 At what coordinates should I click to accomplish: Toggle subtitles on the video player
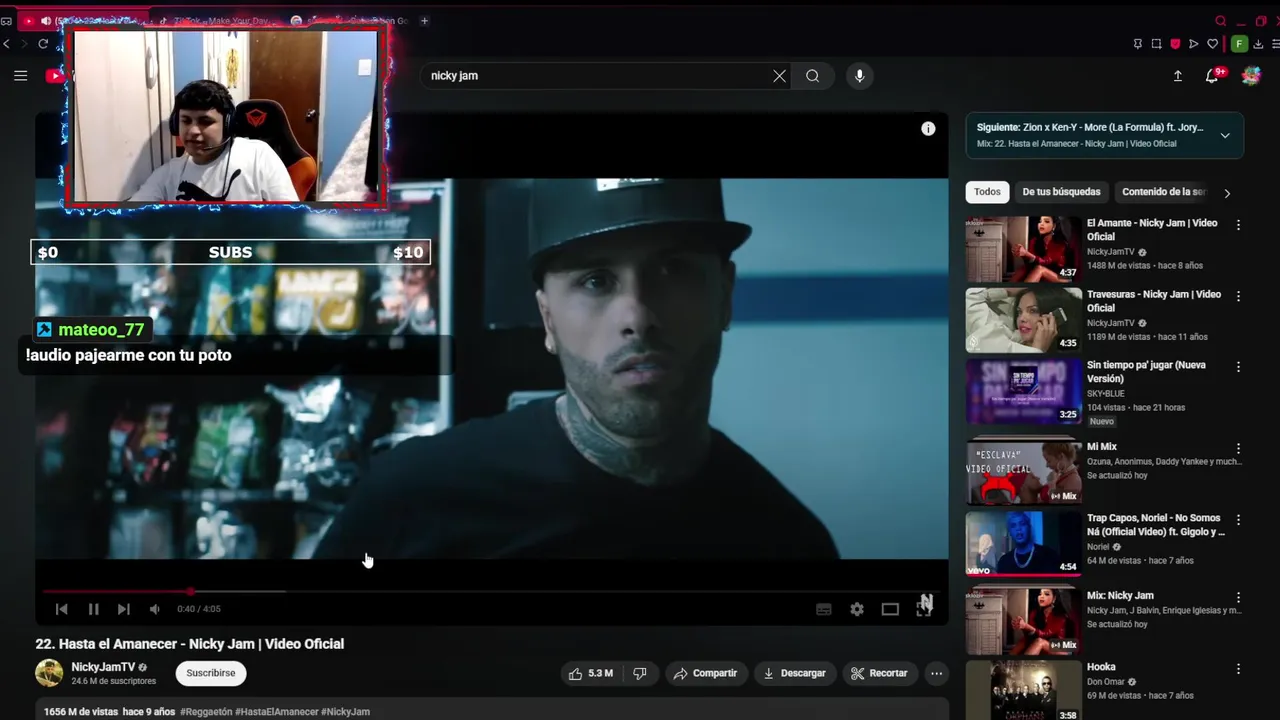click(x=824, y=609)
